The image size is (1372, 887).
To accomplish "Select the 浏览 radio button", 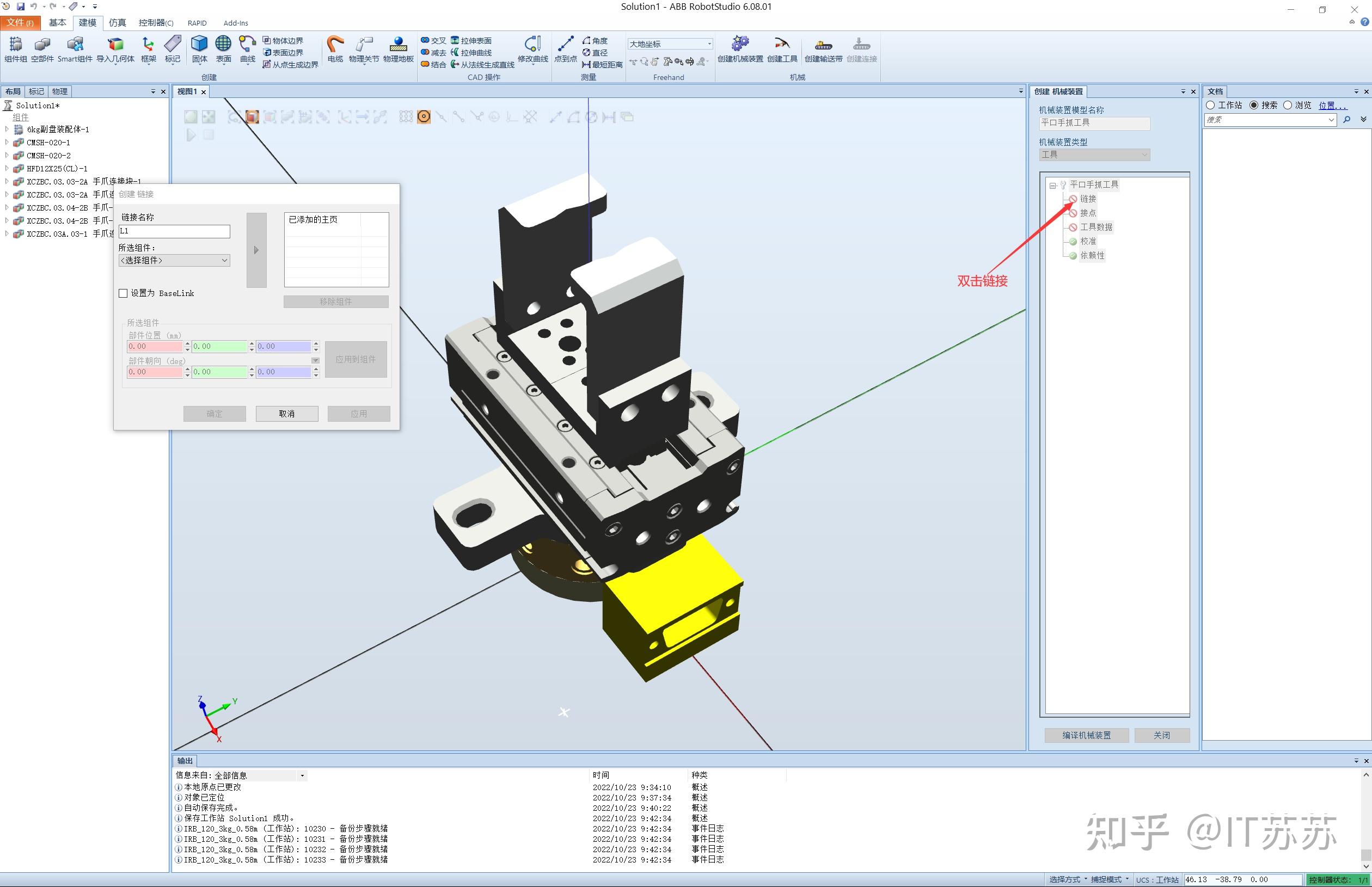I will tap(1288, 106).
